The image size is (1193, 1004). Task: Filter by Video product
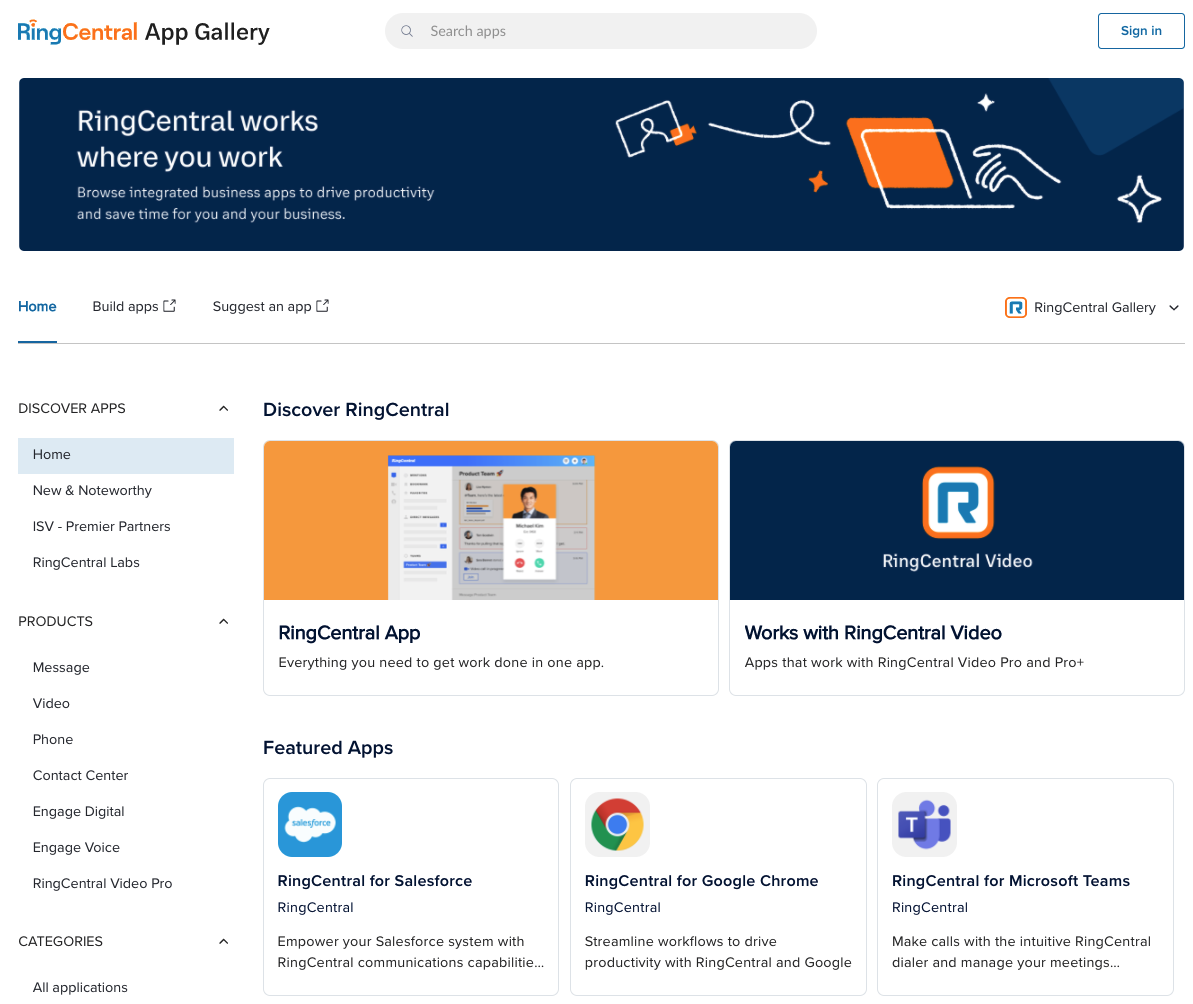point(51,704)
